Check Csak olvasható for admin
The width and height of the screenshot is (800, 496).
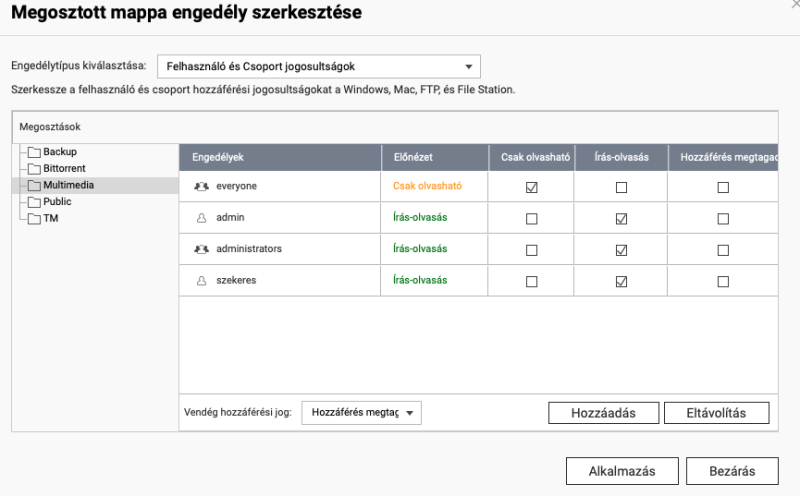coord(532,219)
